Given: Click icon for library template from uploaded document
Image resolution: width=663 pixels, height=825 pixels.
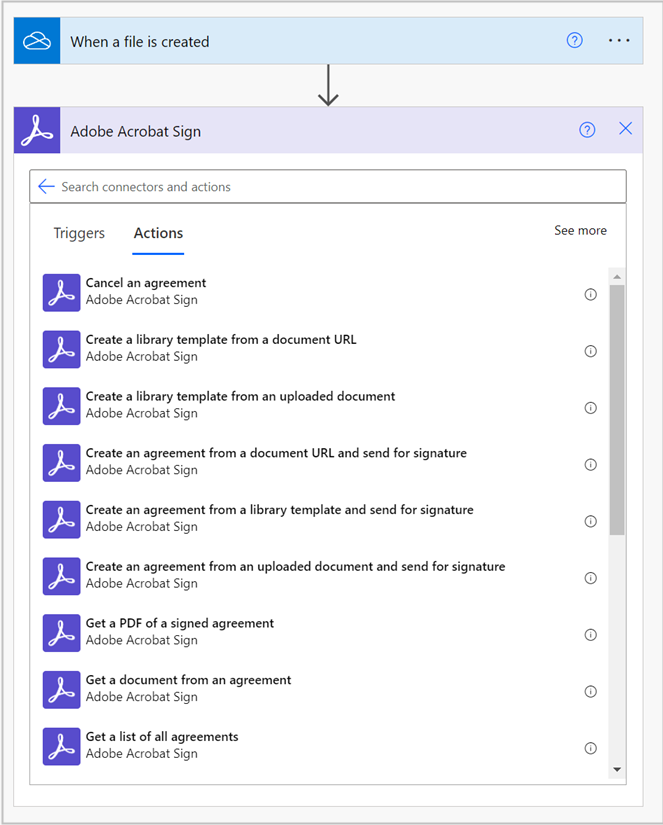Looking at the screenshot, I should click(62, 406).
